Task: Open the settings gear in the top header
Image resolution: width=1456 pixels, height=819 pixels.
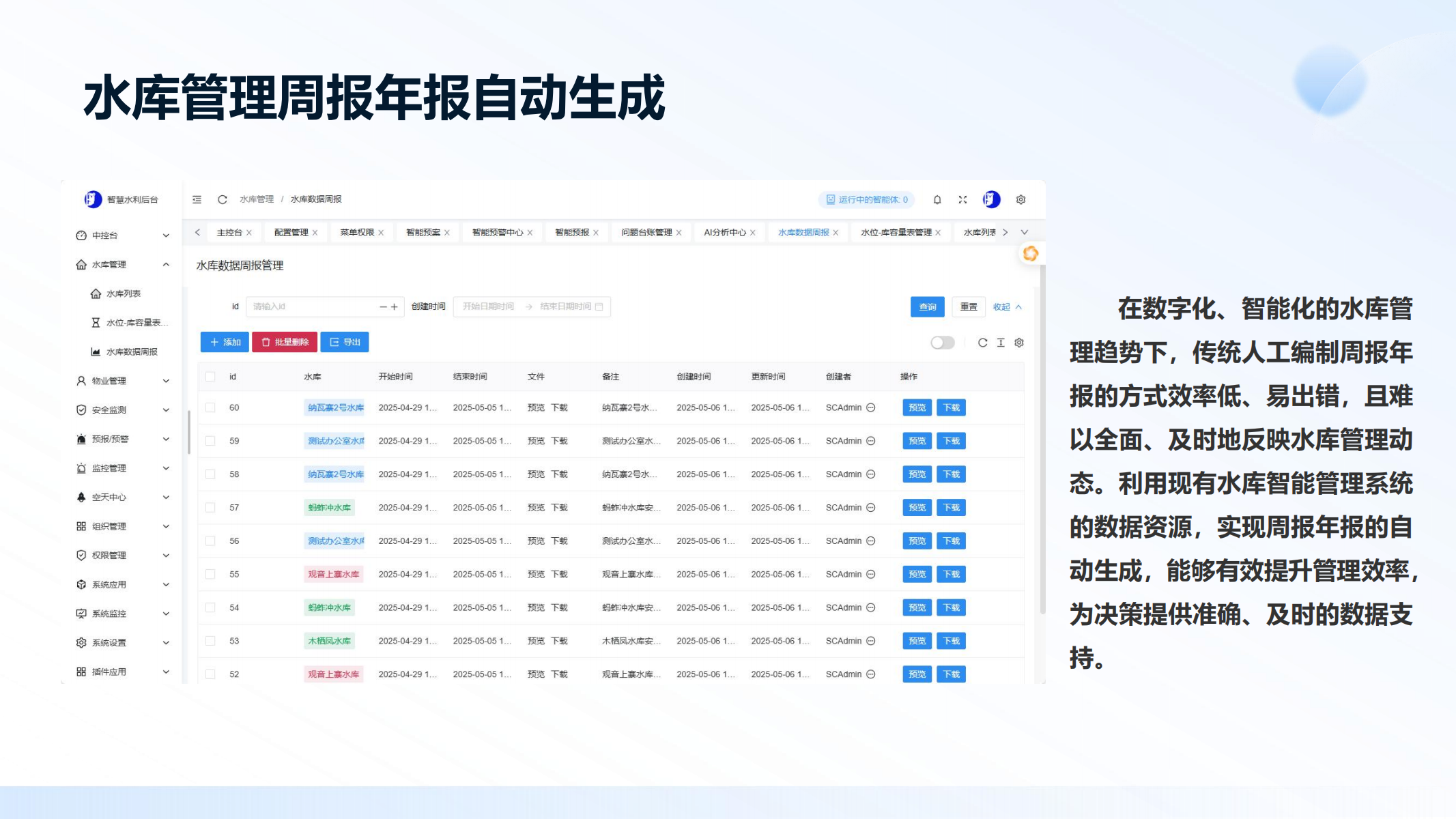Action: tap(1020, 199)
